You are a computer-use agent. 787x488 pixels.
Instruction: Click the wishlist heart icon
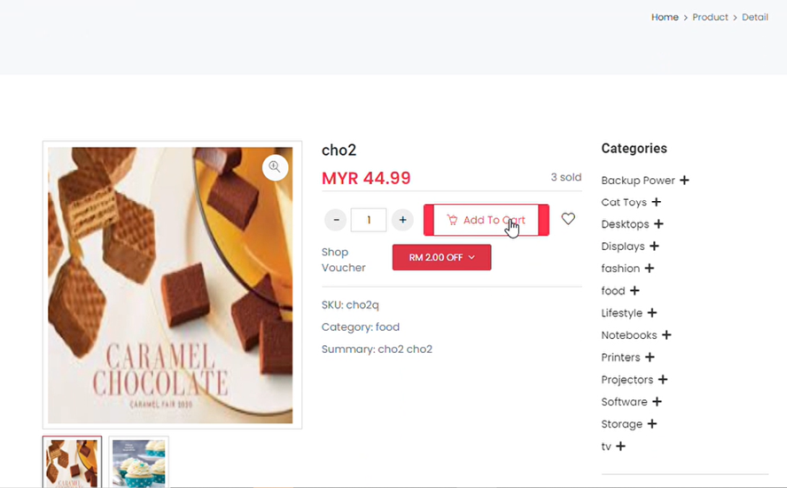(568, 219)
